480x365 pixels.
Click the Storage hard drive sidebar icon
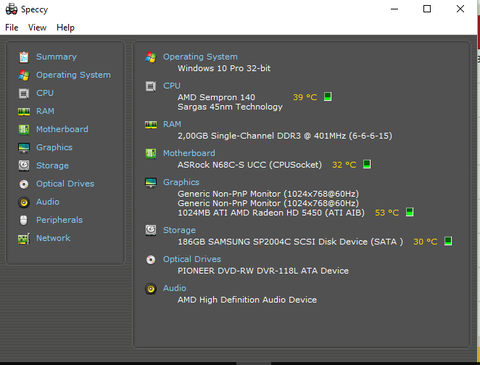click(x=24, y=166)
